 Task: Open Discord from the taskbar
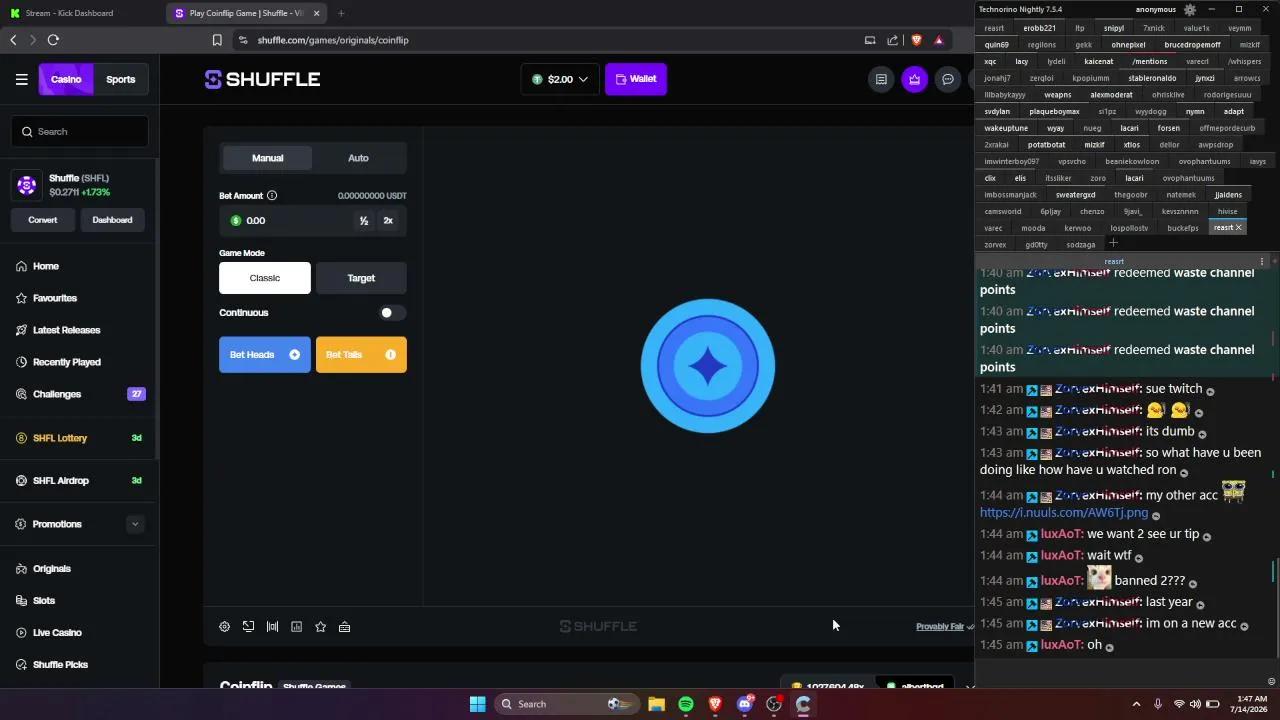(x=745, y=704)
